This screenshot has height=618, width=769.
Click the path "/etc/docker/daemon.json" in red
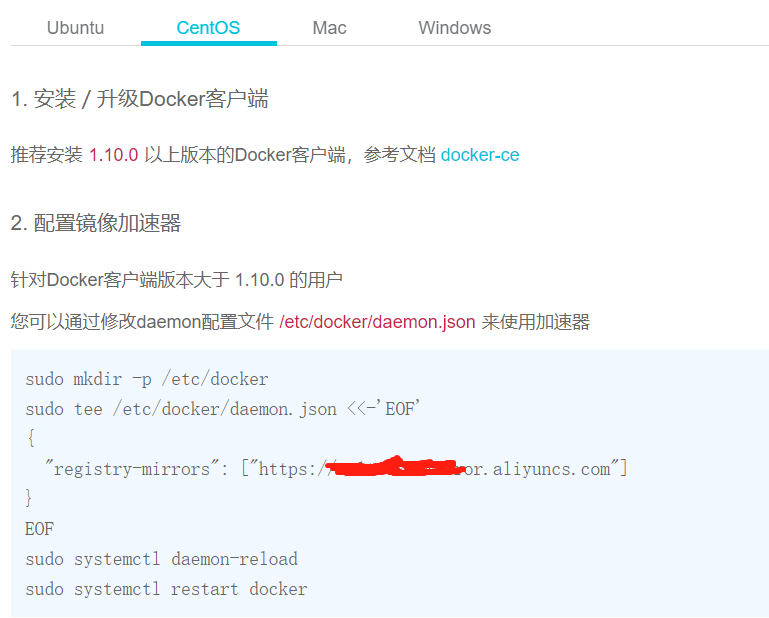377,322
